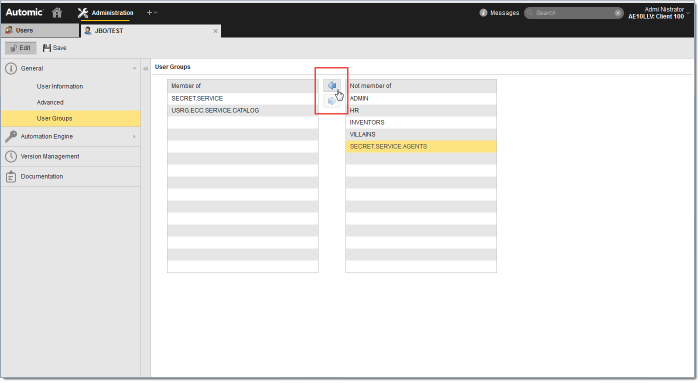700x383 pixels.
Task: Open the Documentation section
Action: click(71, 176)
